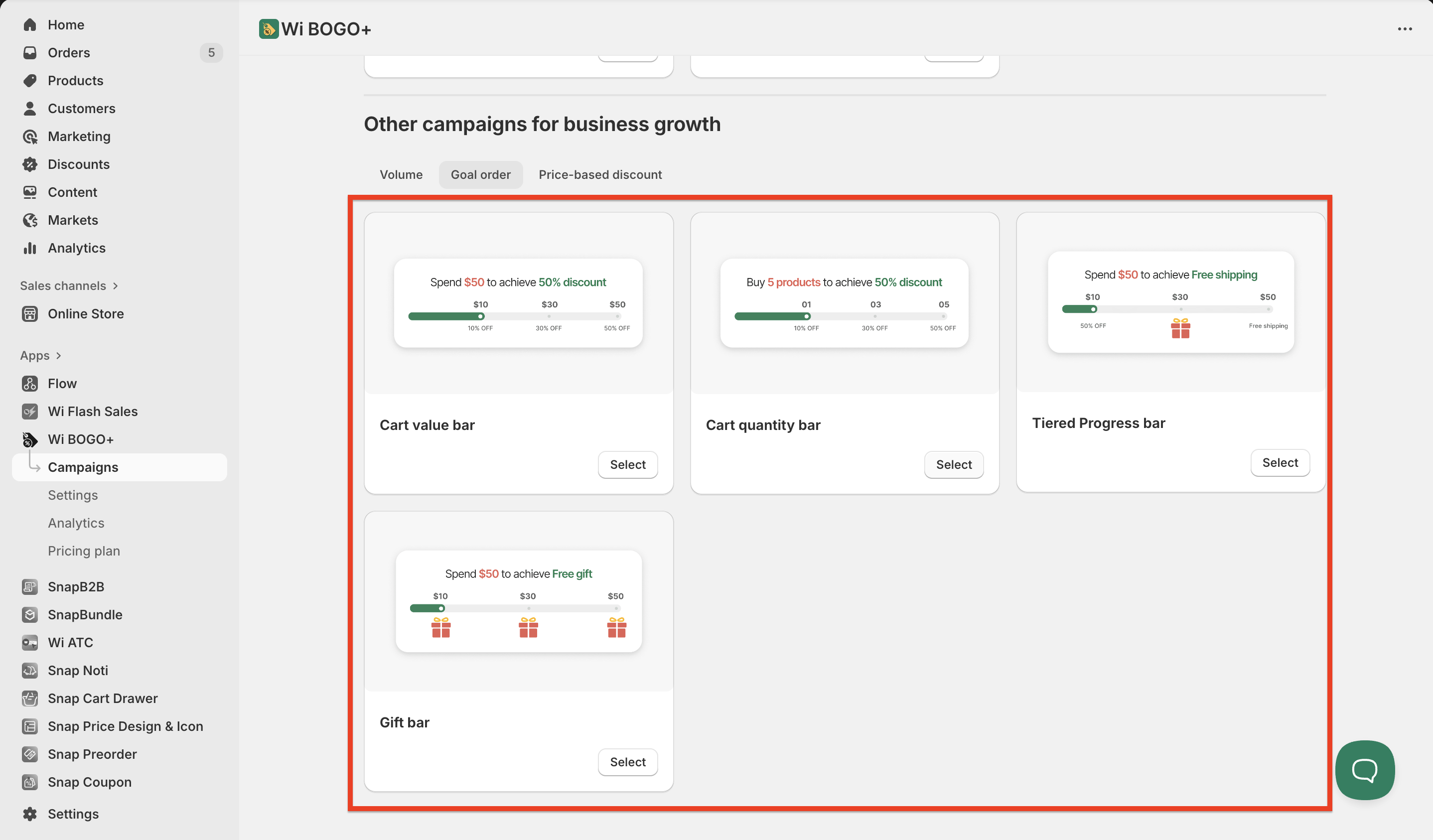
Task: Switch to Price-based discount tab
Action: click(600, 174)
